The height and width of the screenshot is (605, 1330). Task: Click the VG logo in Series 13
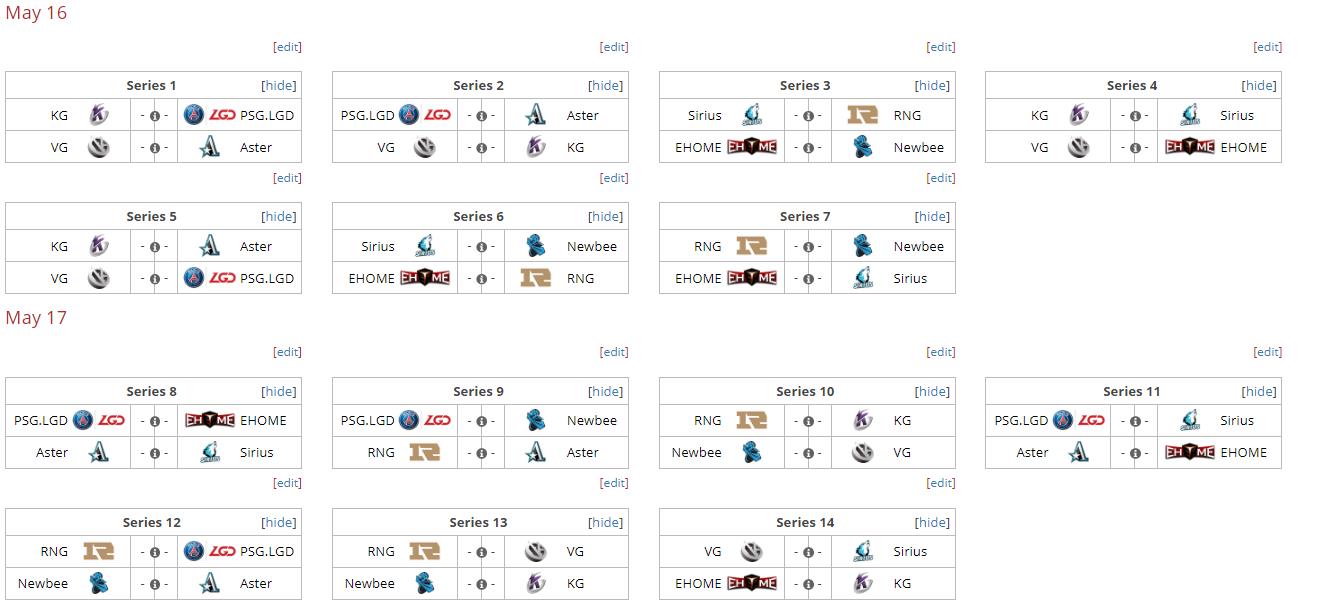[x=536, y=551]
